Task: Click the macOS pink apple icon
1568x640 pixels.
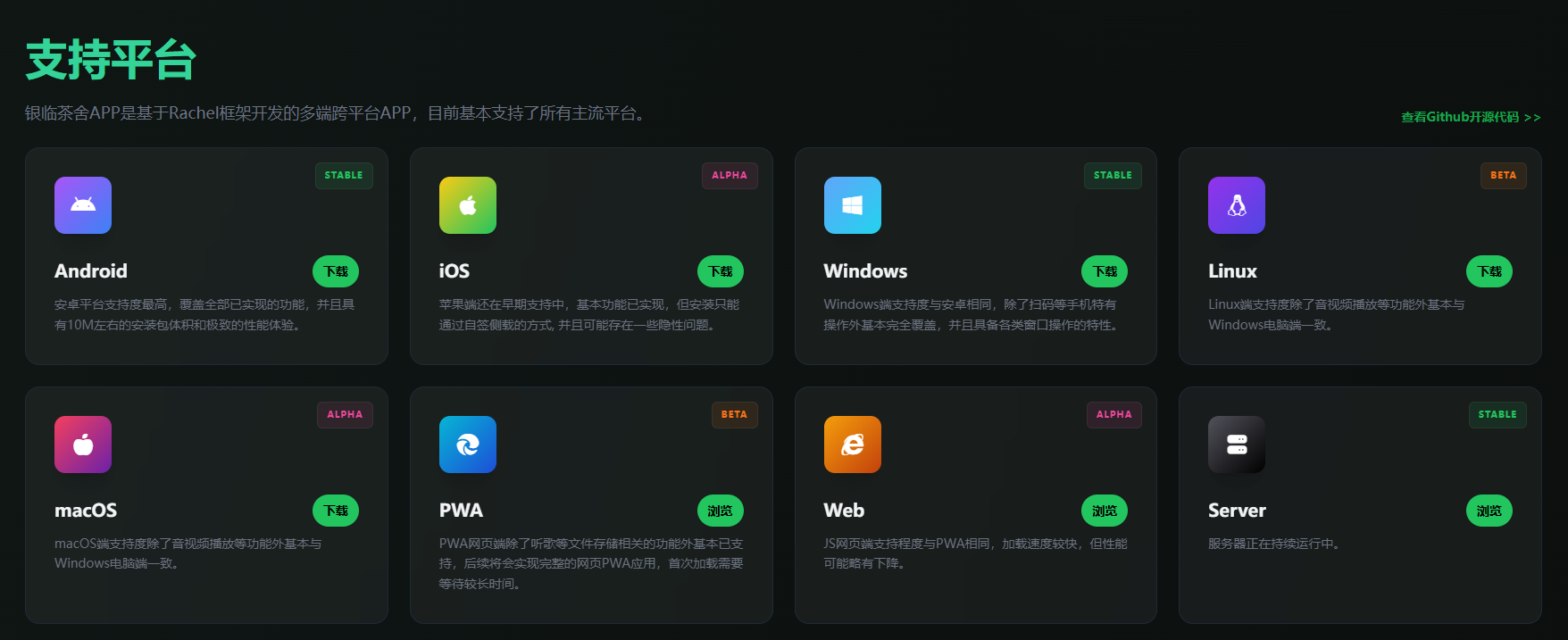Action: point(83,445)
